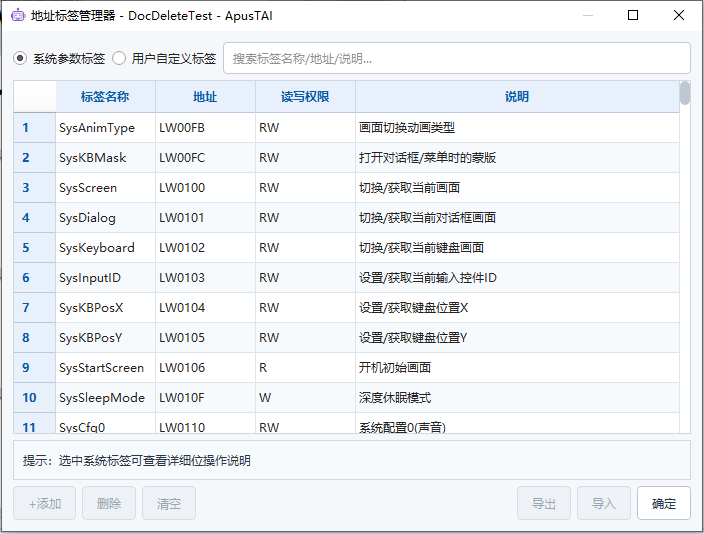Image resolution: width=704 pixels, height=534 pixels.
Task: Maximize the 地址标签管理器 window
Action: tap(633, 15)
